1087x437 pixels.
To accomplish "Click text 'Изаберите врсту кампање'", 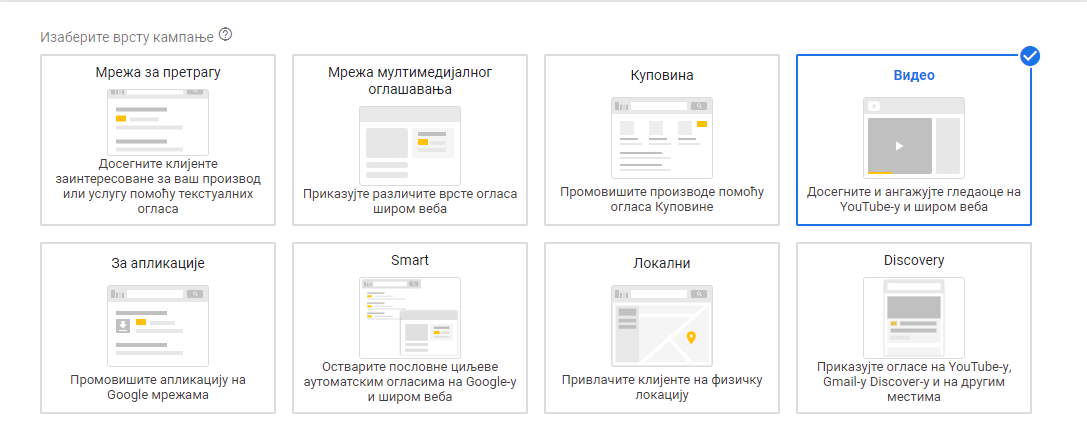I will point(127,35).
